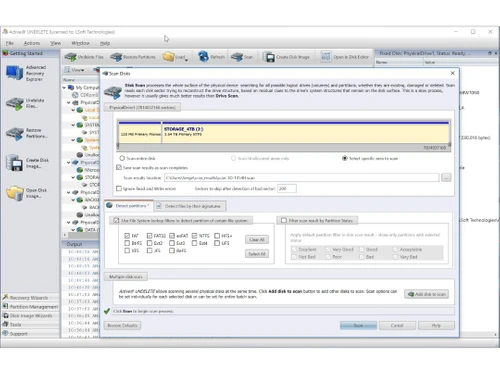Collapse first PhysicalDrive tree node
Screen dimensions: 500x375
68,102
